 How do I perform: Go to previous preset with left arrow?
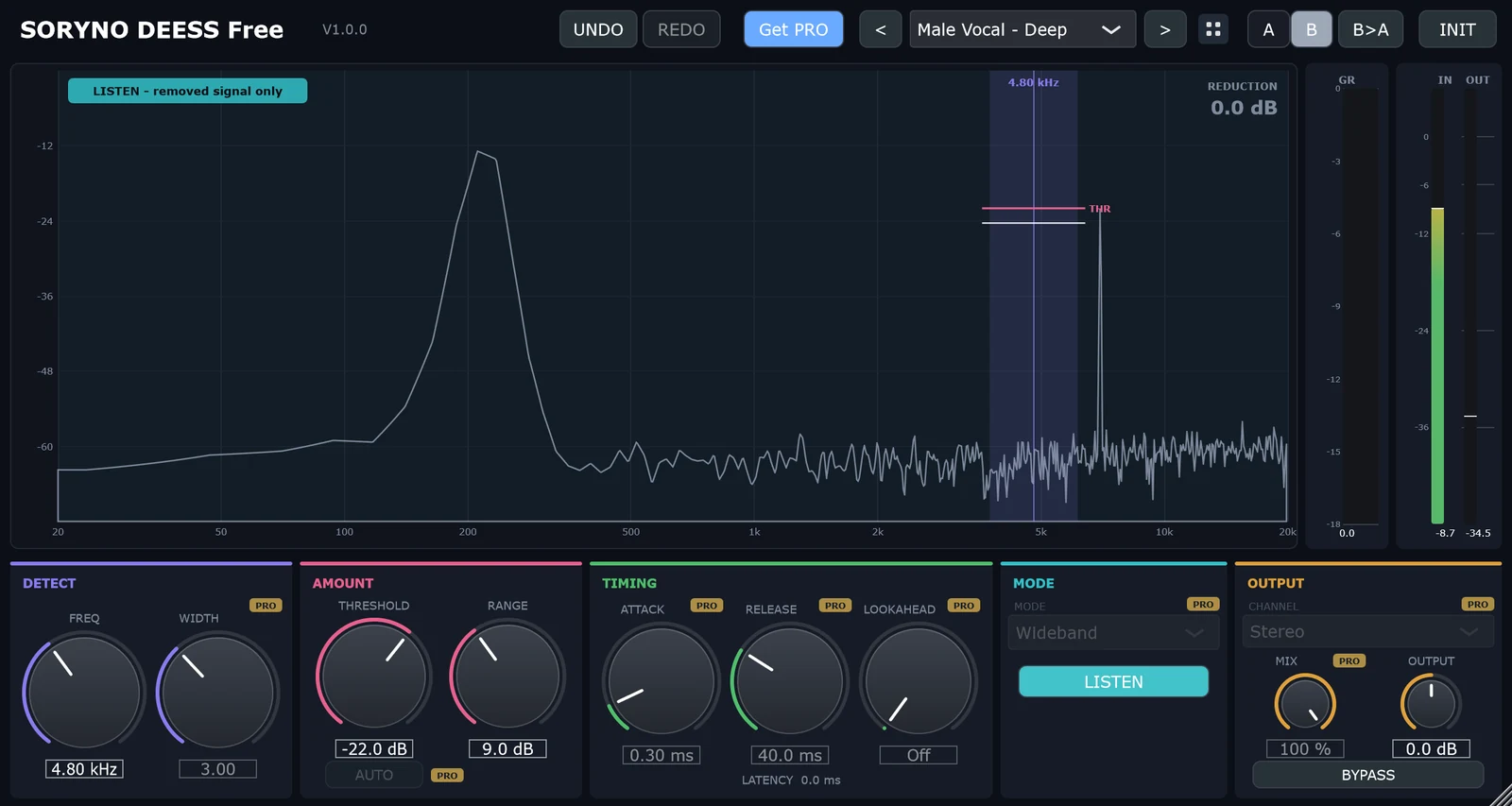click(x=881, y=29)
